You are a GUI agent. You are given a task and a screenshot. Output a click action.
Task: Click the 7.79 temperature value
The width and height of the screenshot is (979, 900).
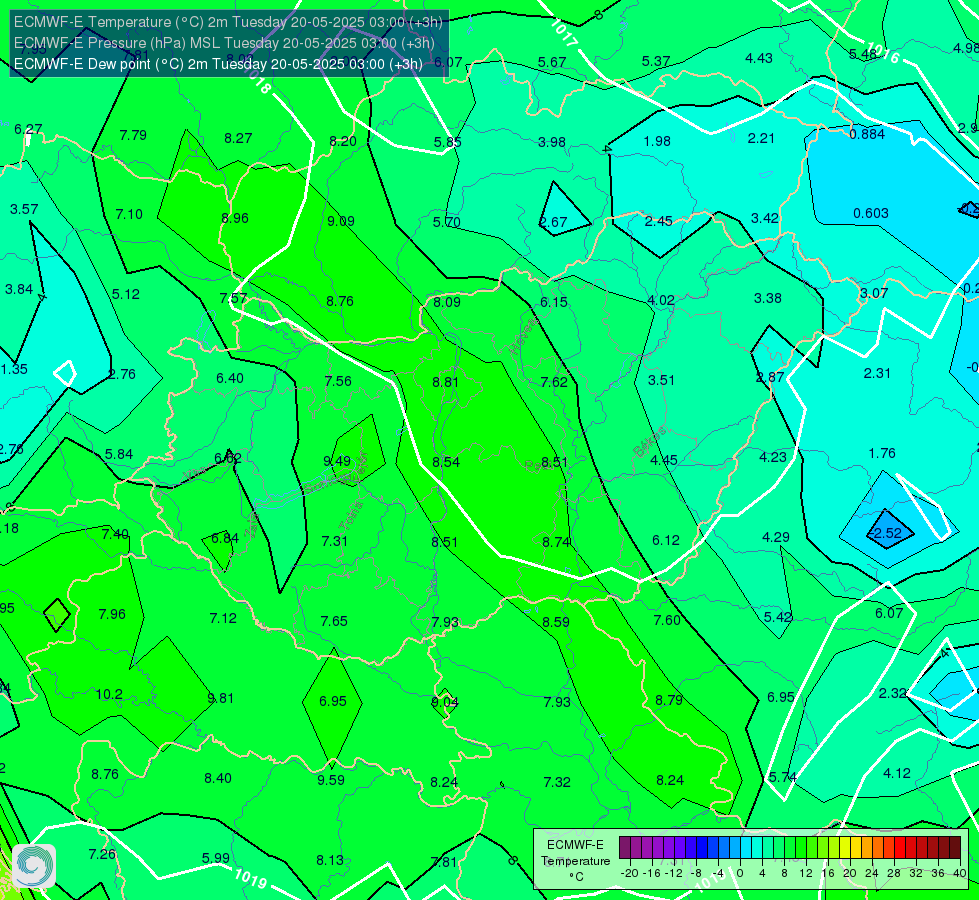(133, 135)
